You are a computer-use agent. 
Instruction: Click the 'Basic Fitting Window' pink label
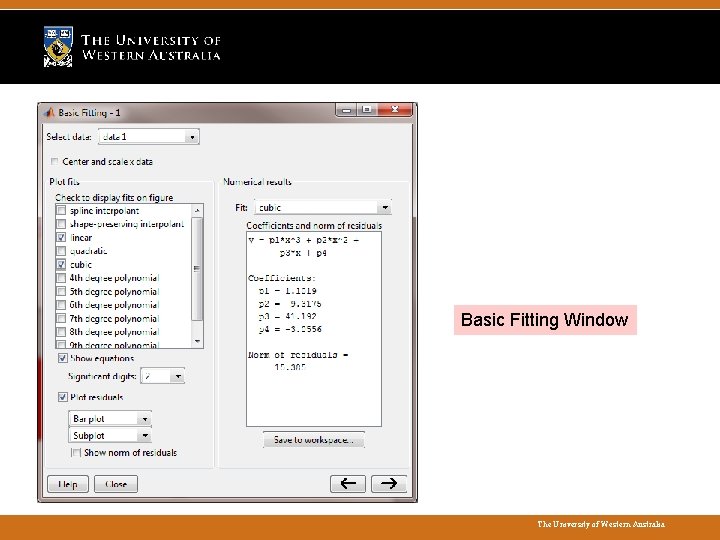pyautogui.click(x=545, y=320)
